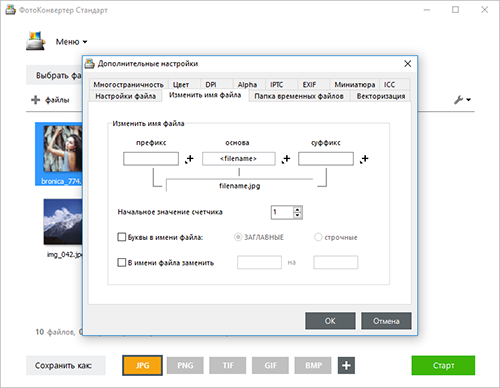Confirm settings with the OK button
500x388 pixels.
tap(330, 321)
